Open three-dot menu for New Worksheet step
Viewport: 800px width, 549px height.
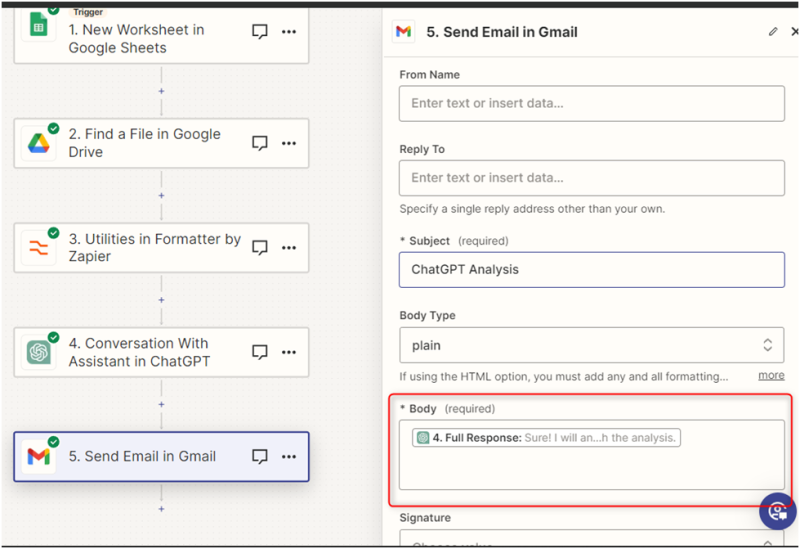tap(289, 32)
